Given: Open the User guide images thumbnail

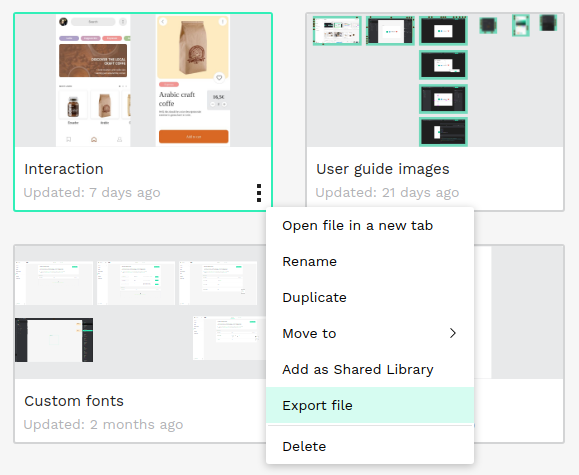Looking at the screenshot, I should point(435,81).
